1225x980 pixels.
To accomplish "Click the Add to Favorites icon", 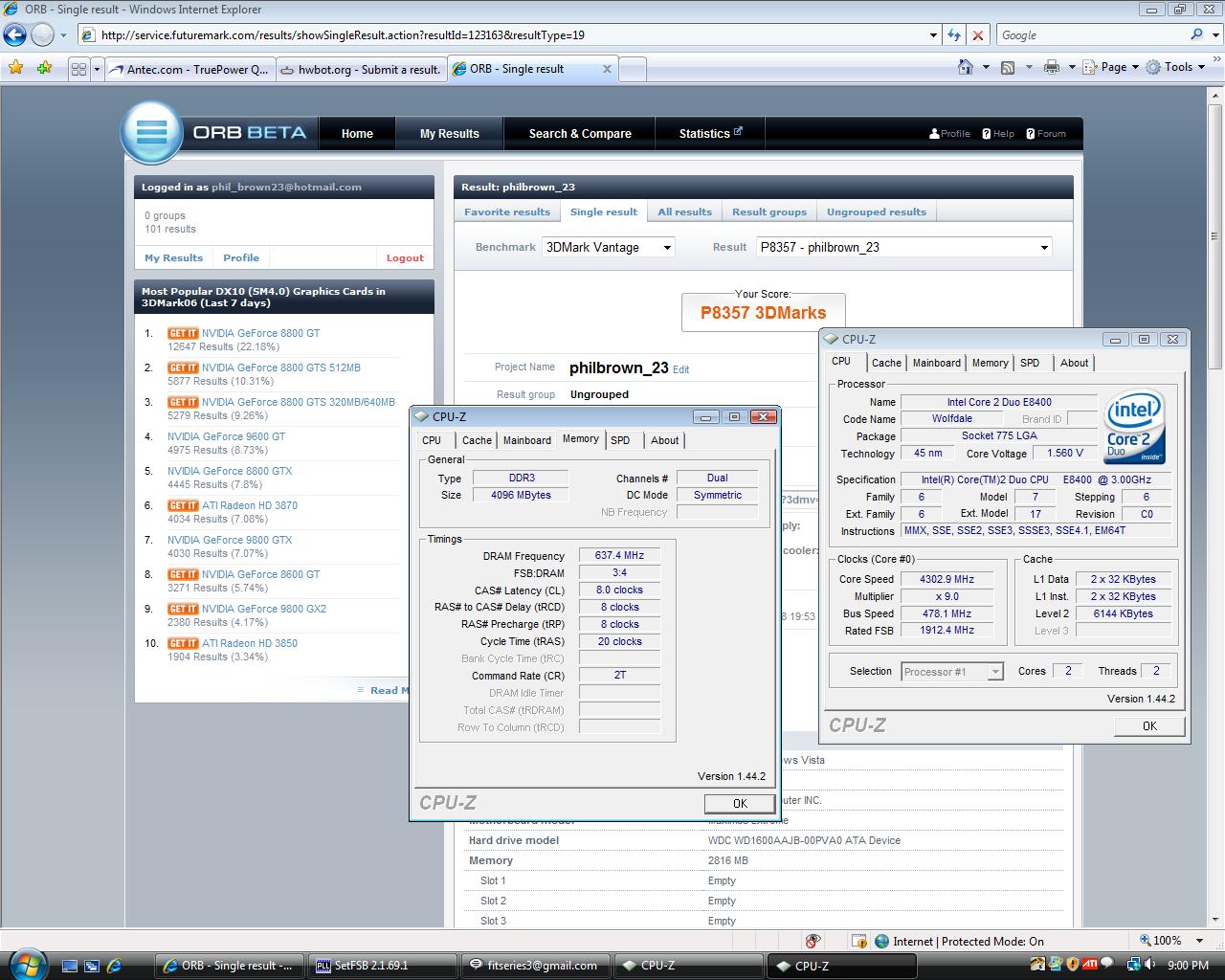I will (44, 68).
